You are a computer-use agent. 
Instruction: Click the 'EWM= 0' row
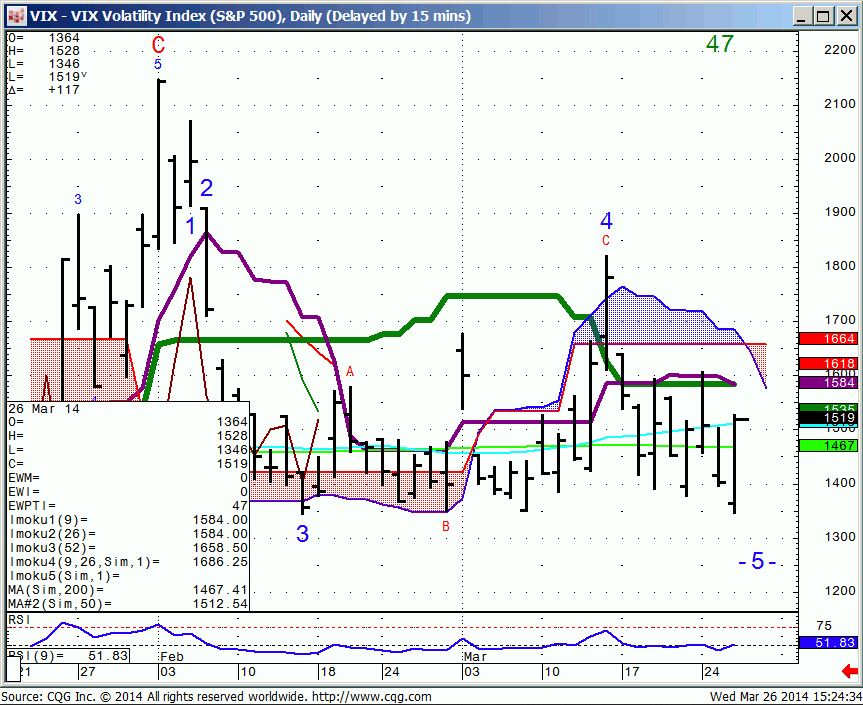pos(128,478)
